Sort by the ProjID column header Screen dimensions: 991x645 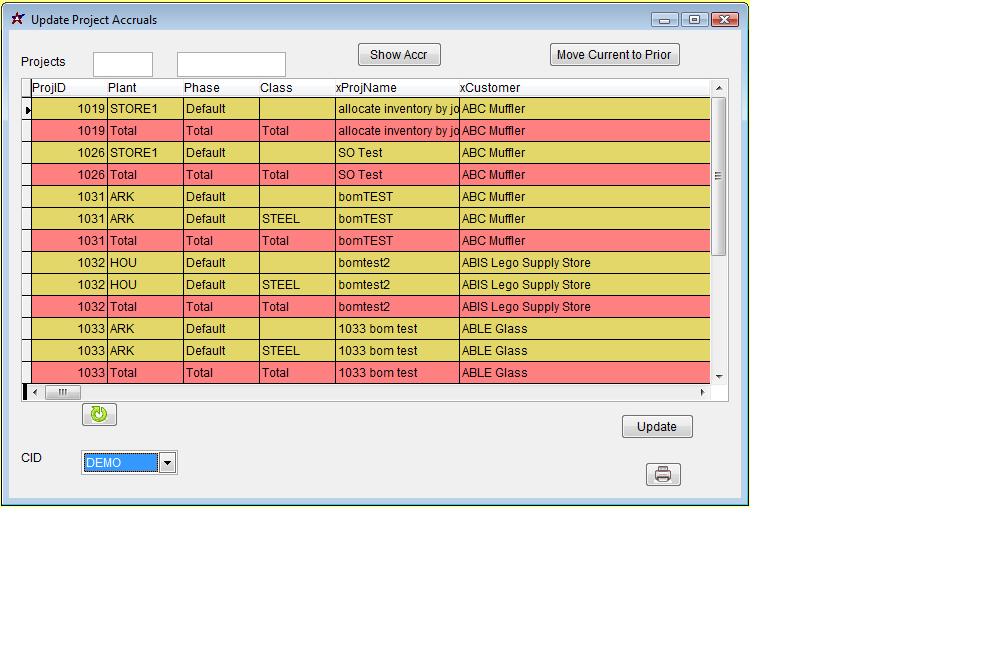pos(49,88)
